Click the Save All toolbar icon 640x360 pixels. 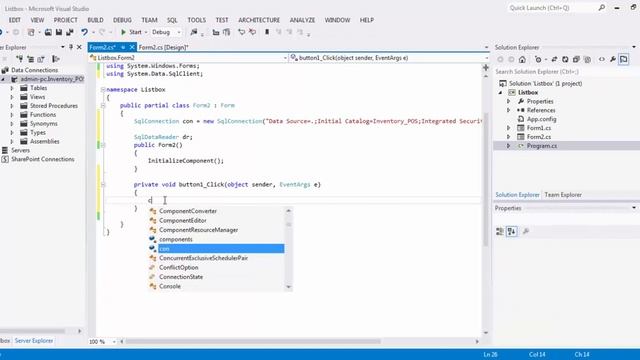(x=70, y=32)
